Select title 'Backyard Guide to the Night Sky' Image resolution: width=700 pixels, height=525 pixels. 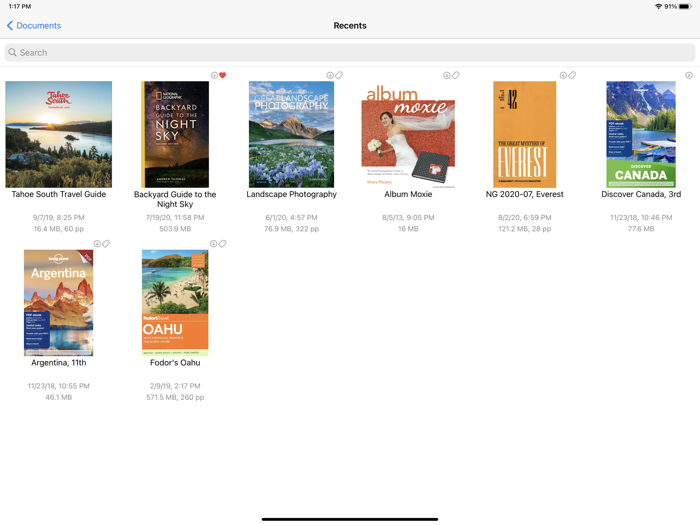pos(175,199)
